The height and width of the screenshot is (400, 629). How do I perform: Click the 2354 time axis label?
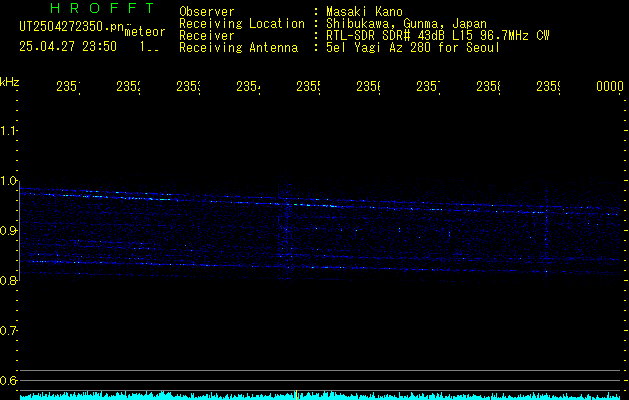248,87
